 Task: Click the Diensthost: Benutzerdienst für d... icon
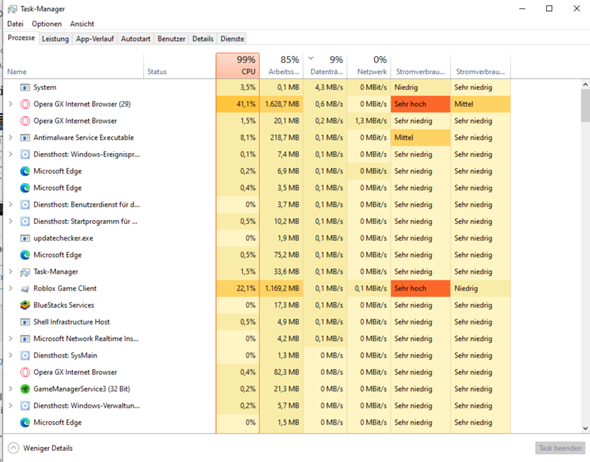[25, 205]
